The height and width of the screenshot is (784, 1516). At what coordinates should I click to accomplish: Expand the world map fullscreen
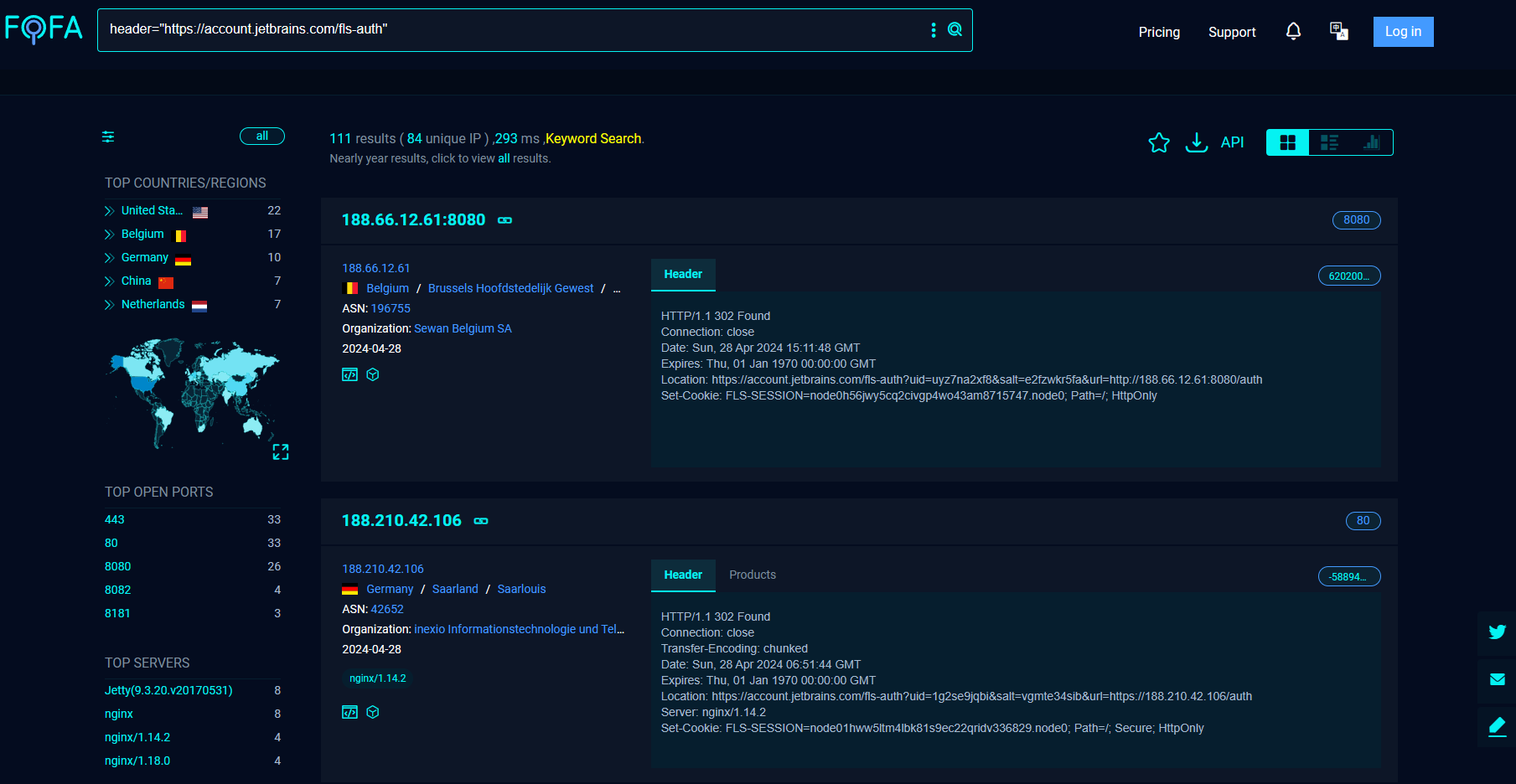[x=281, y=452]
